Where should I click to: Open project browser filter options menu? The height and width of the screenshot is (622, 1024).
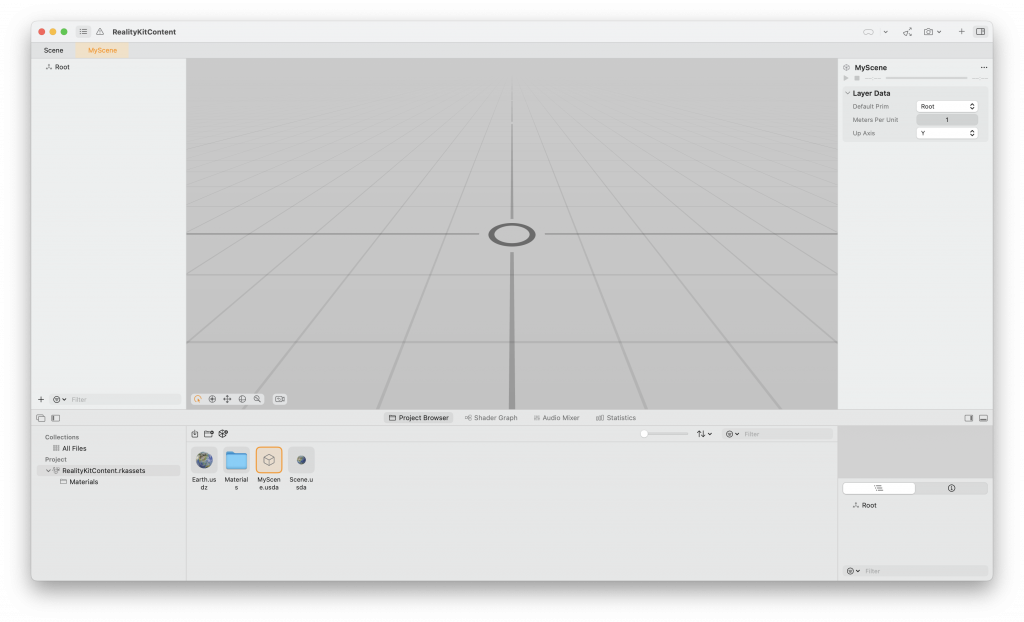coord(732,434)
